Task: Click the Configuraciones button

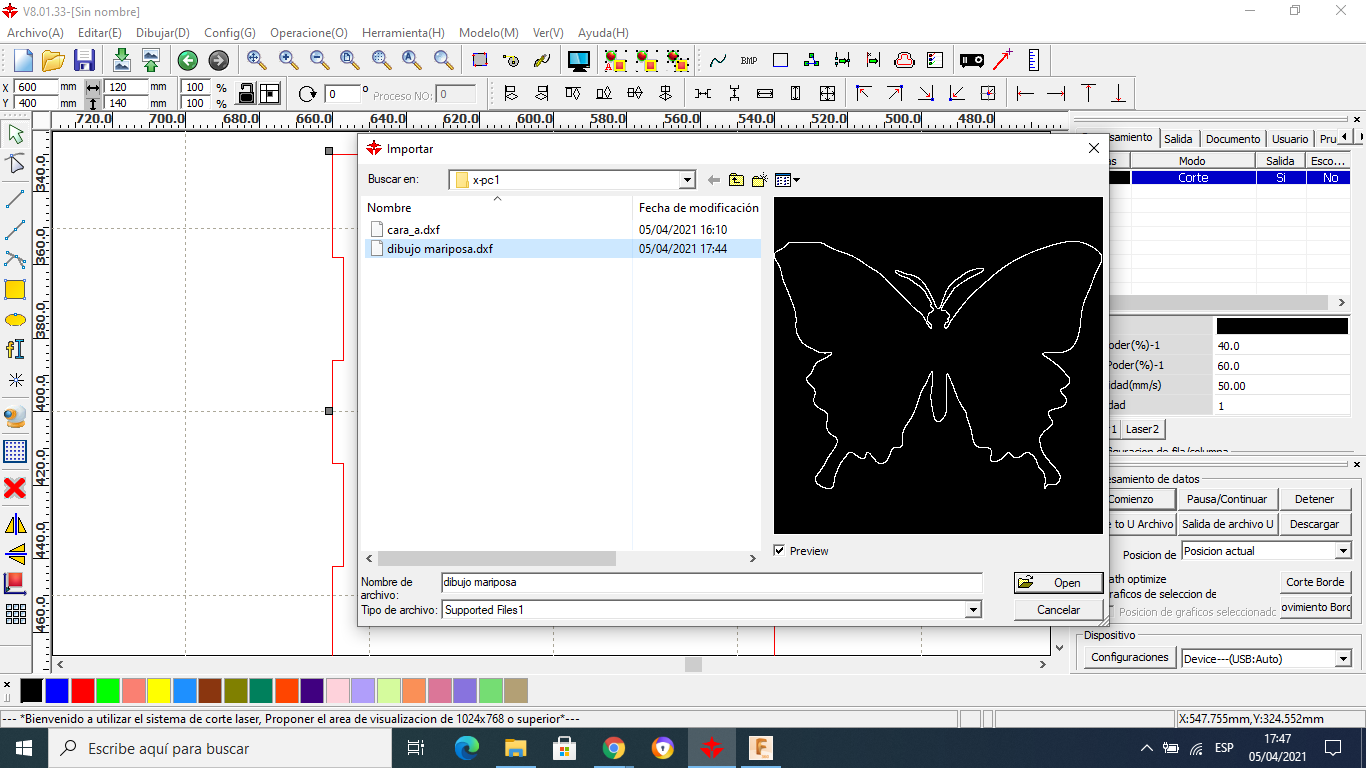Action: [1129, 657]
